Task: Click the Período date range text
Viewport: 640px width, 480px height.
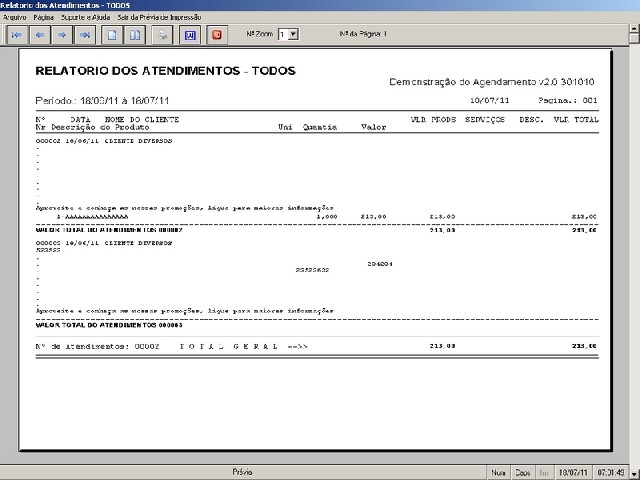Action: 102,101
